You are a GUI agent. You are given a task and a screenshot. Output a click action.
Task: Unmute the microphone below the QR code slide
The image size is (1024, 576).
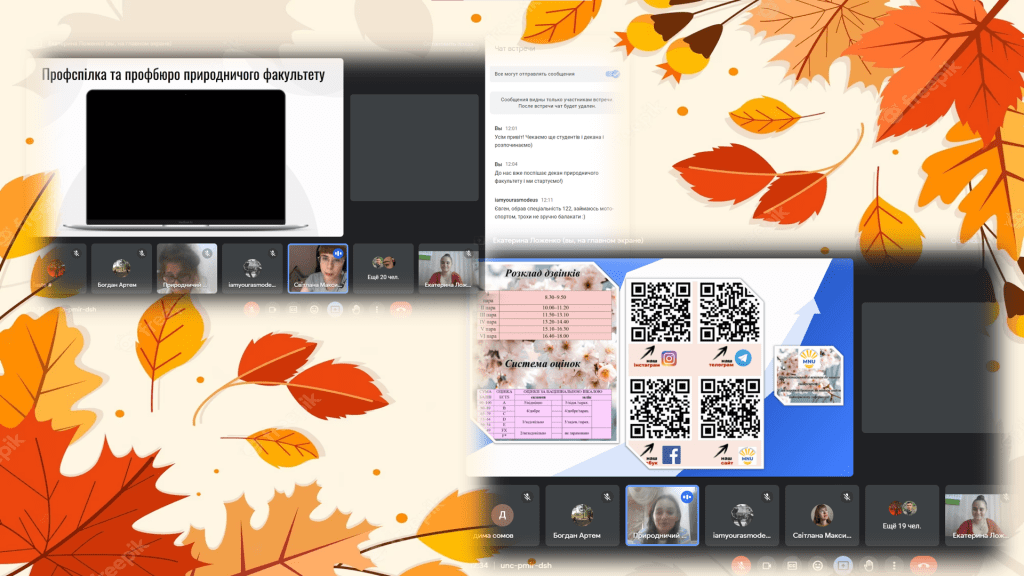pyautogui.click(x=739, y=565)
